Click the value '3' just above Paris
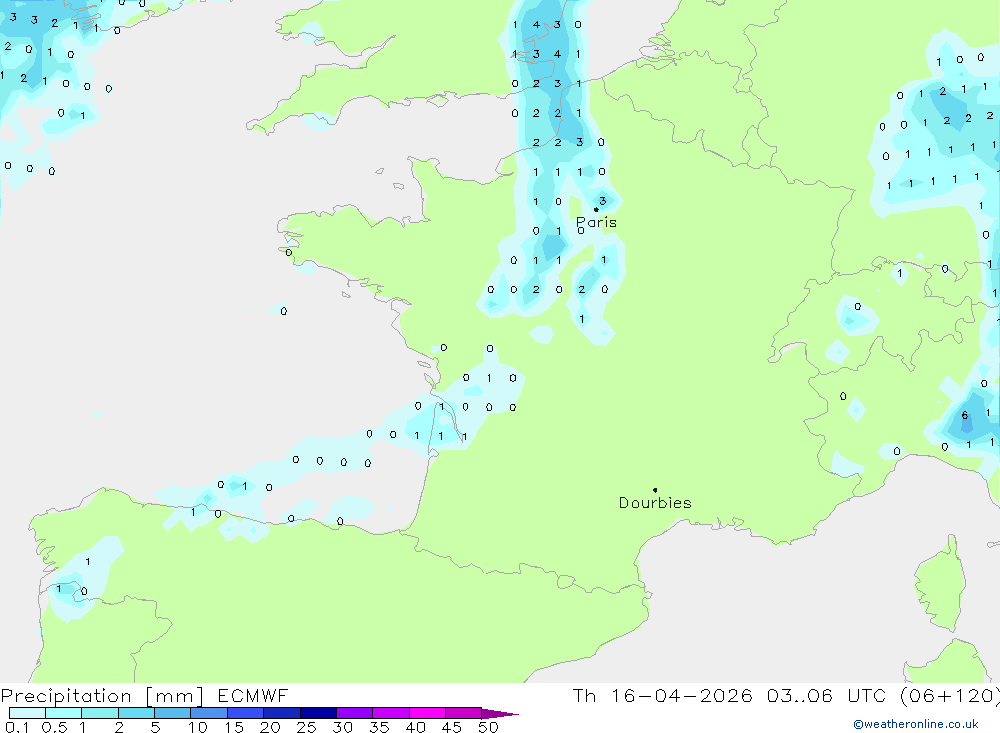 (x=602, y=201)
